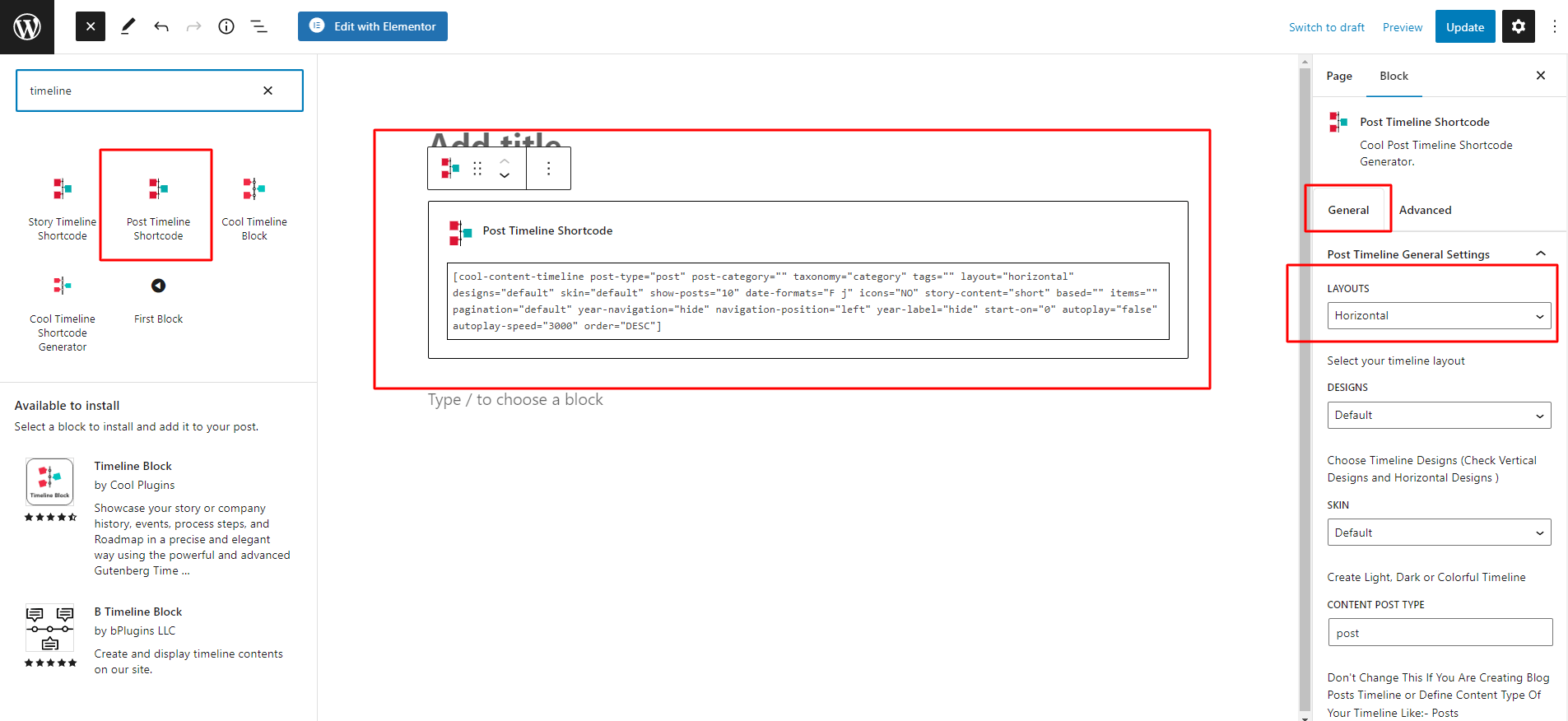Viewport: 1568px width, 721px height.
Task: Move block down with arrow
Action: pyautogui.click(x=505, y=175)
